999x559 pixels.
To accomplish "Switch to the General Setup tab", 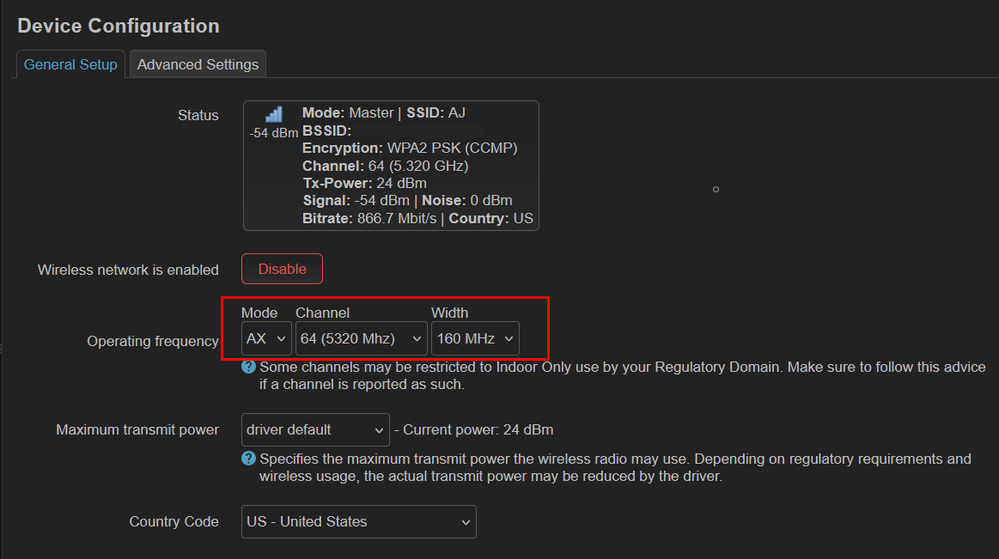I will [x=71, y=64].
